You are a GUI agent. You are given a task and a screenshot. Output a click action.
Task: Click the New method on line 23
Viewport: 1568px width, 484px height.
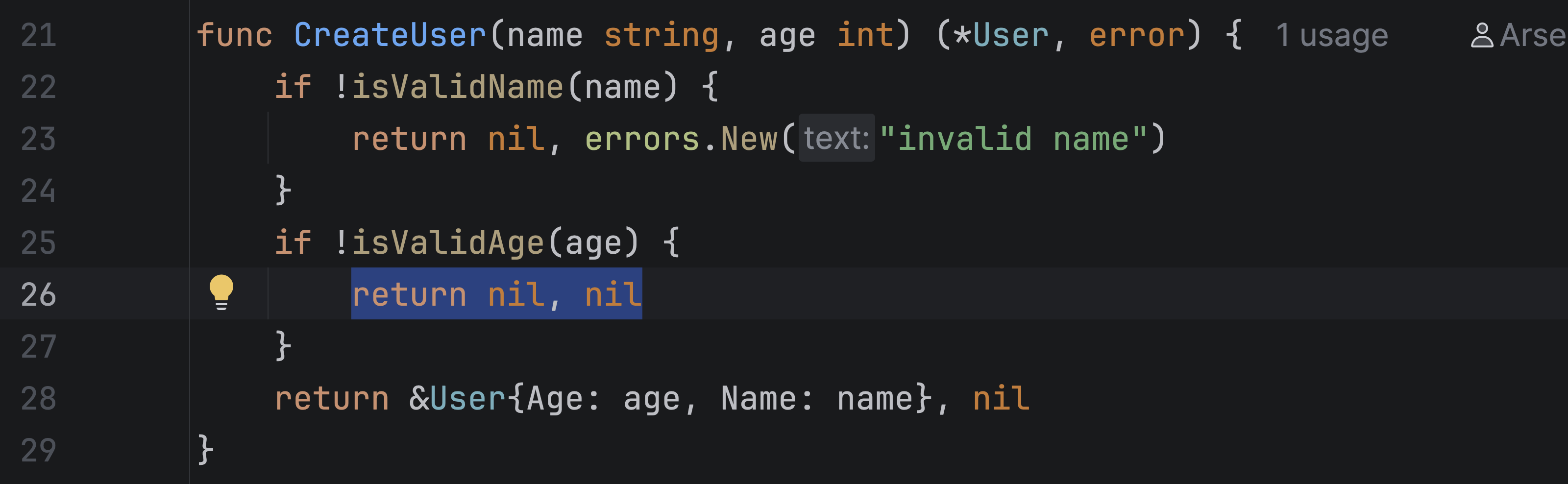click(749, 139)
